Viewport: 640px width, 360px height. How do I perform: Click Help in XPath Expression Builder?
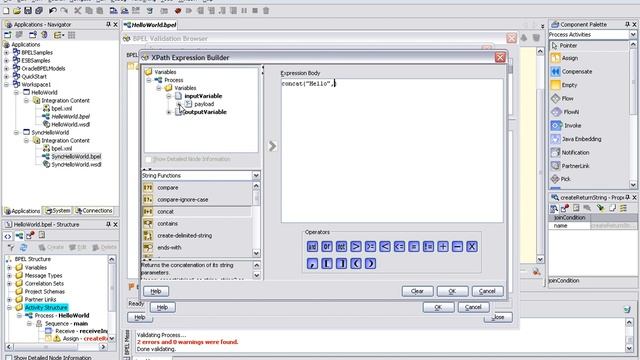click(156, 291)
